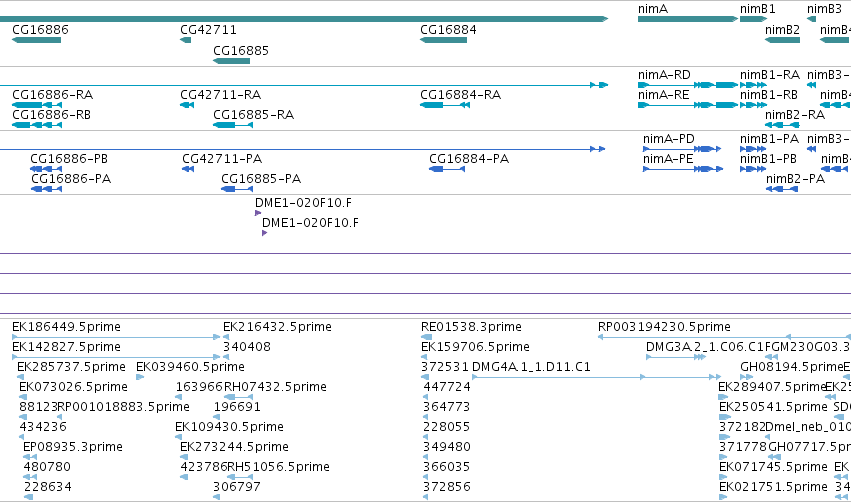The height and width of the screenshot is (502, 851).
Task: Select the EK142827.5prime EST label
Action: pos(66,347)
